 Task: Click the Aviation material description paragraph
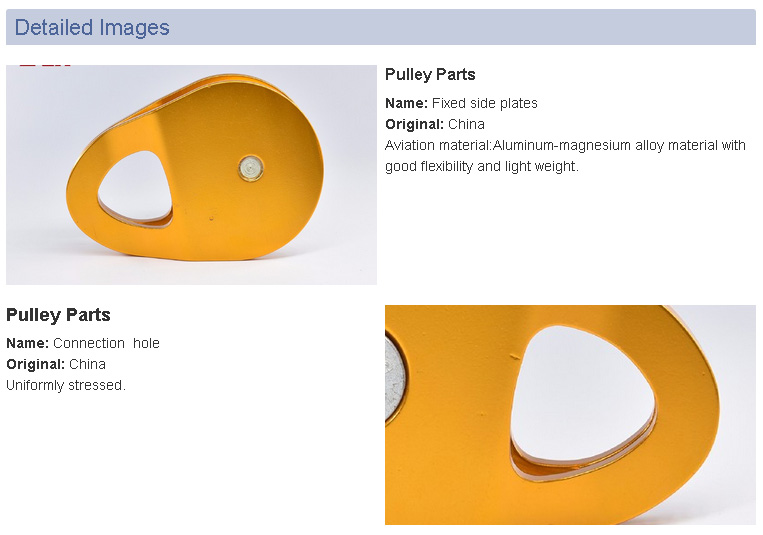[x=565, y=156]
